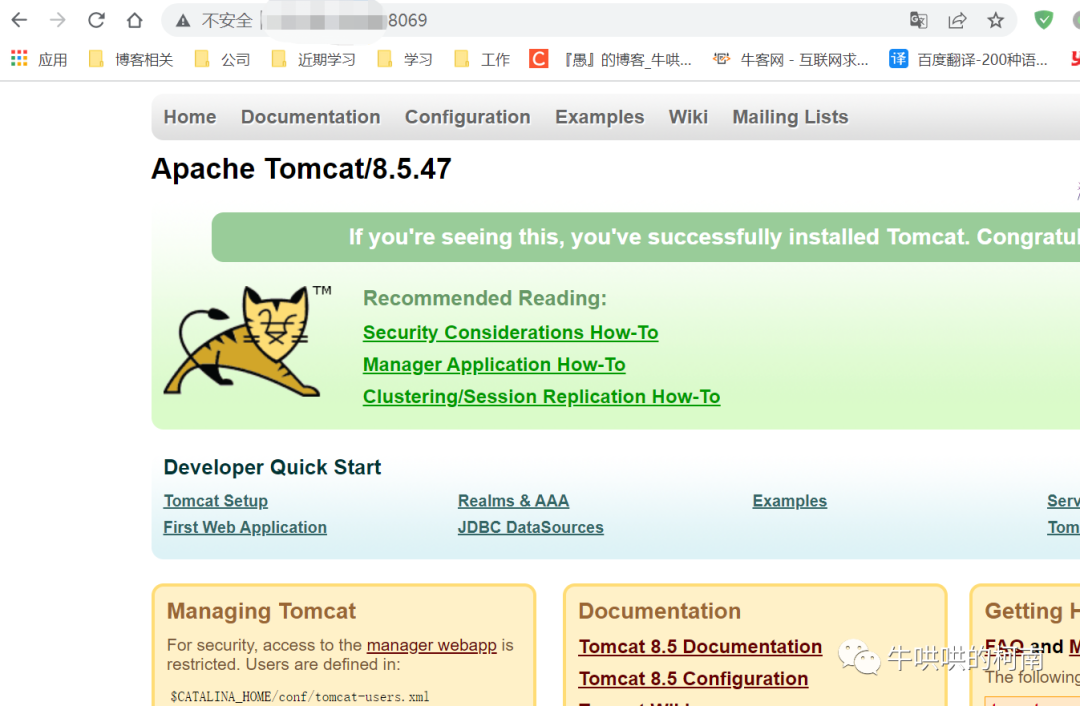Screen dimensions: 1080x706
Task: Open the CSDN 的博客 bookmark
Action: coord(610,59)
